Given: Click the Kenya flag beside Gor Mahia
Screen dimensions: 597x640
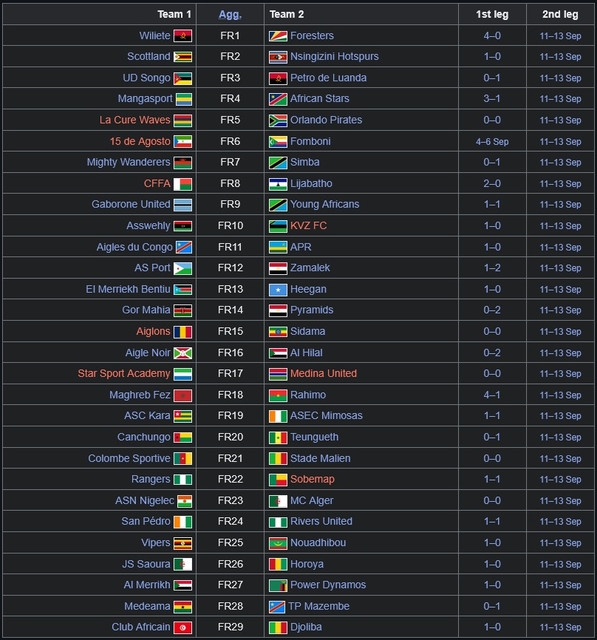Looking at the screenshot, I should [182, 310].
